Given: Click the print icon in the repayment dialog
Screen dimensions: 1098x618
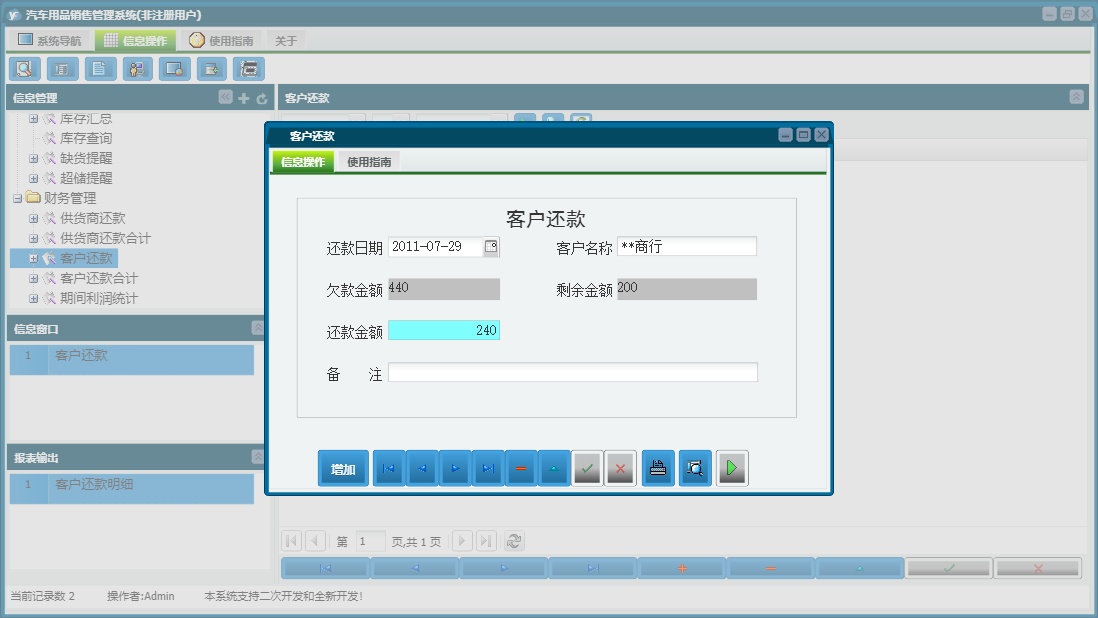Looking at the screenshot, I should pyautogui.click(x=657, y=467).
